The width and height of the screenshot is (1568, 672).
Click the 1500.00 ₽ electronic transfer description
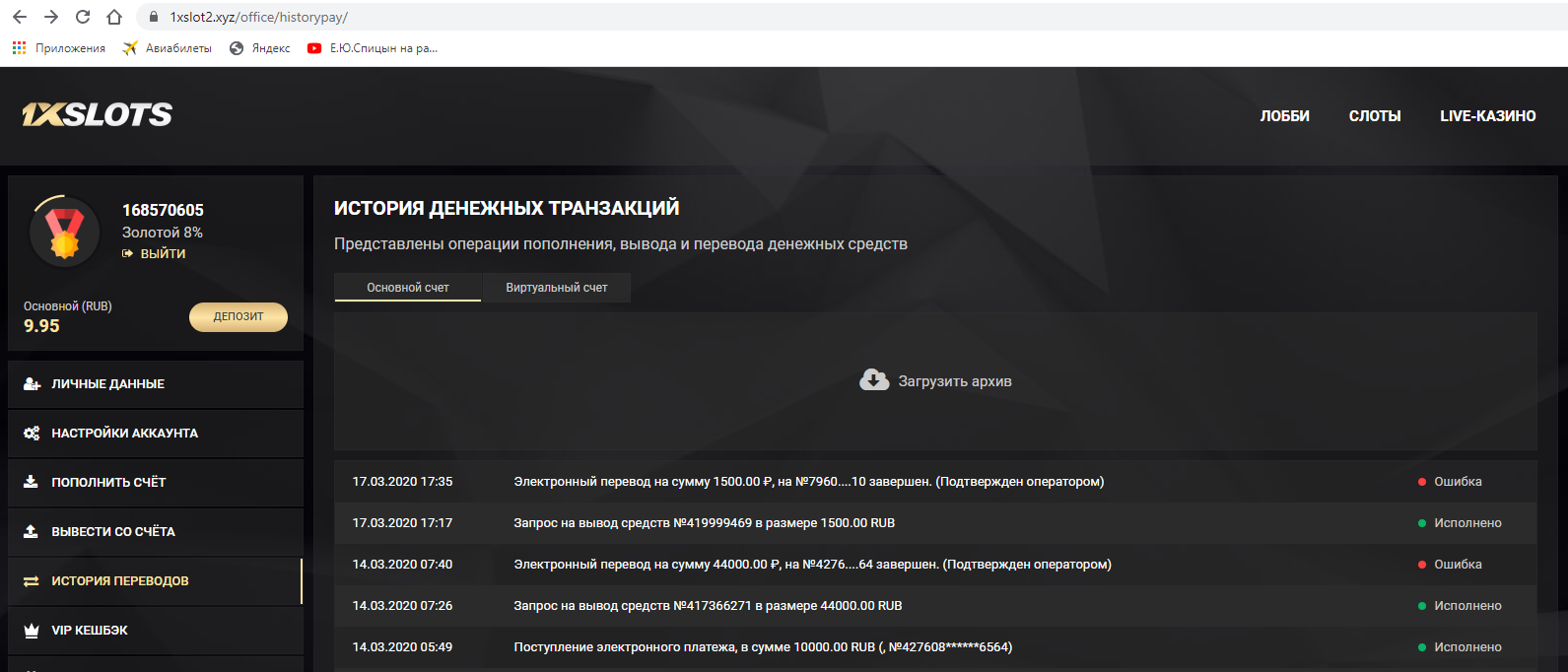tap(809, 482)
